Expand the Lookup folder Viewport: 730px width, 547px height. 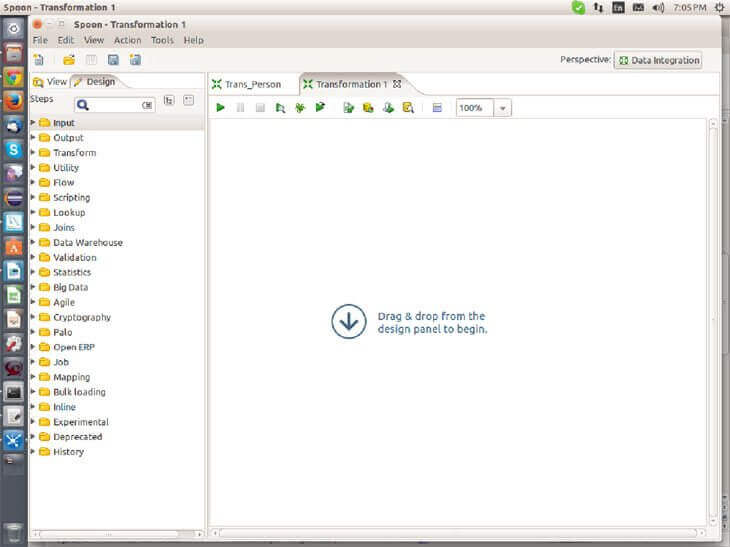pos(33,212)
